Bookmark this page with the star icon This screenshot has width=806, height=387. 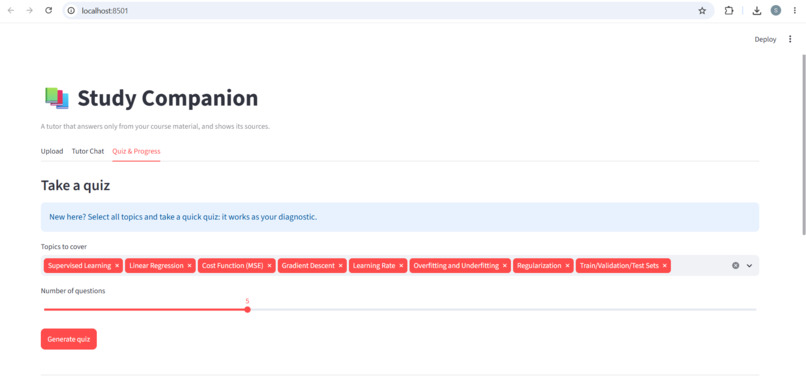pyautogui.click(x=702, y=10)
